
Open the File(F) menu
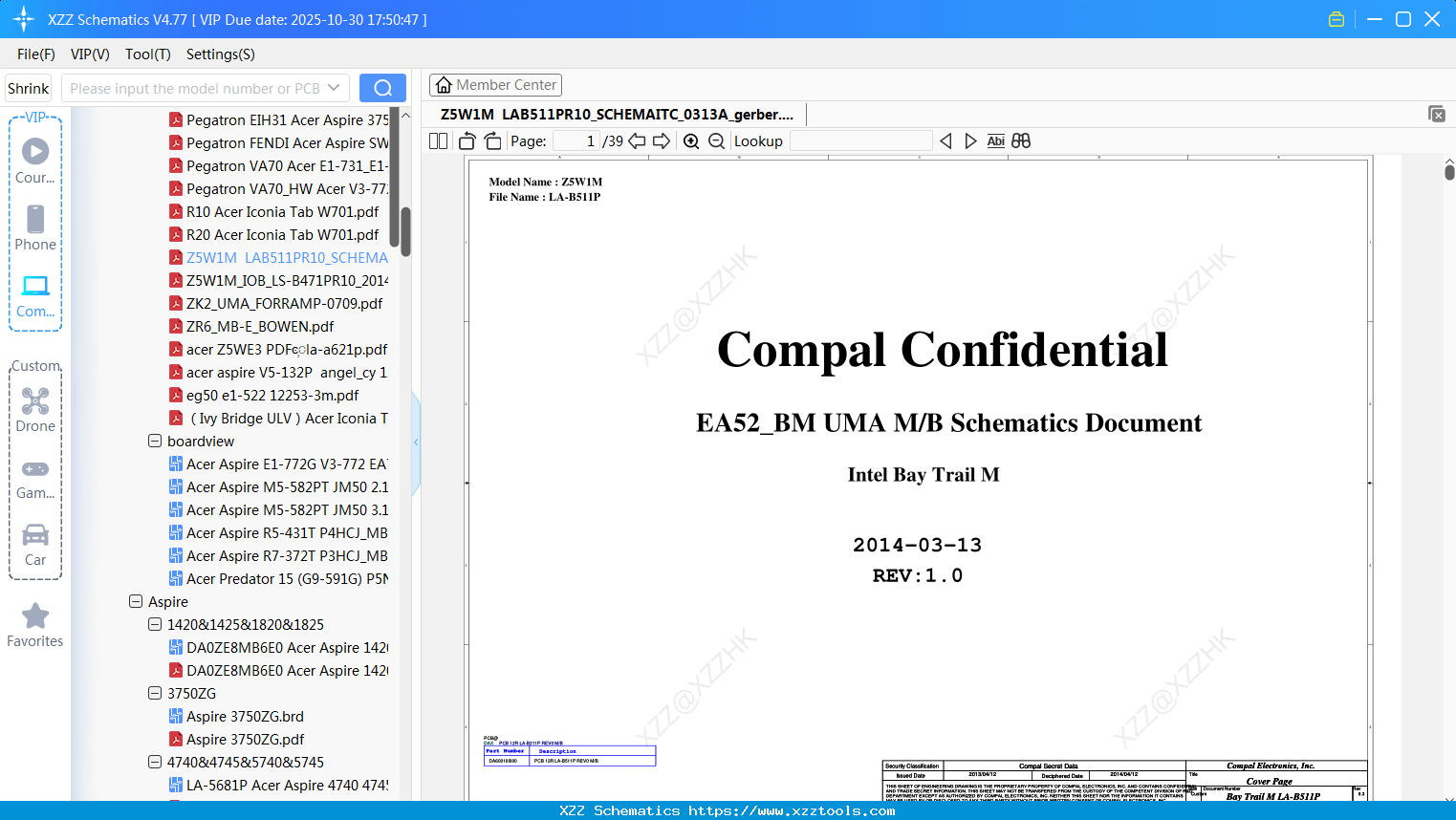pyautogui.click(x=36, y=54)
